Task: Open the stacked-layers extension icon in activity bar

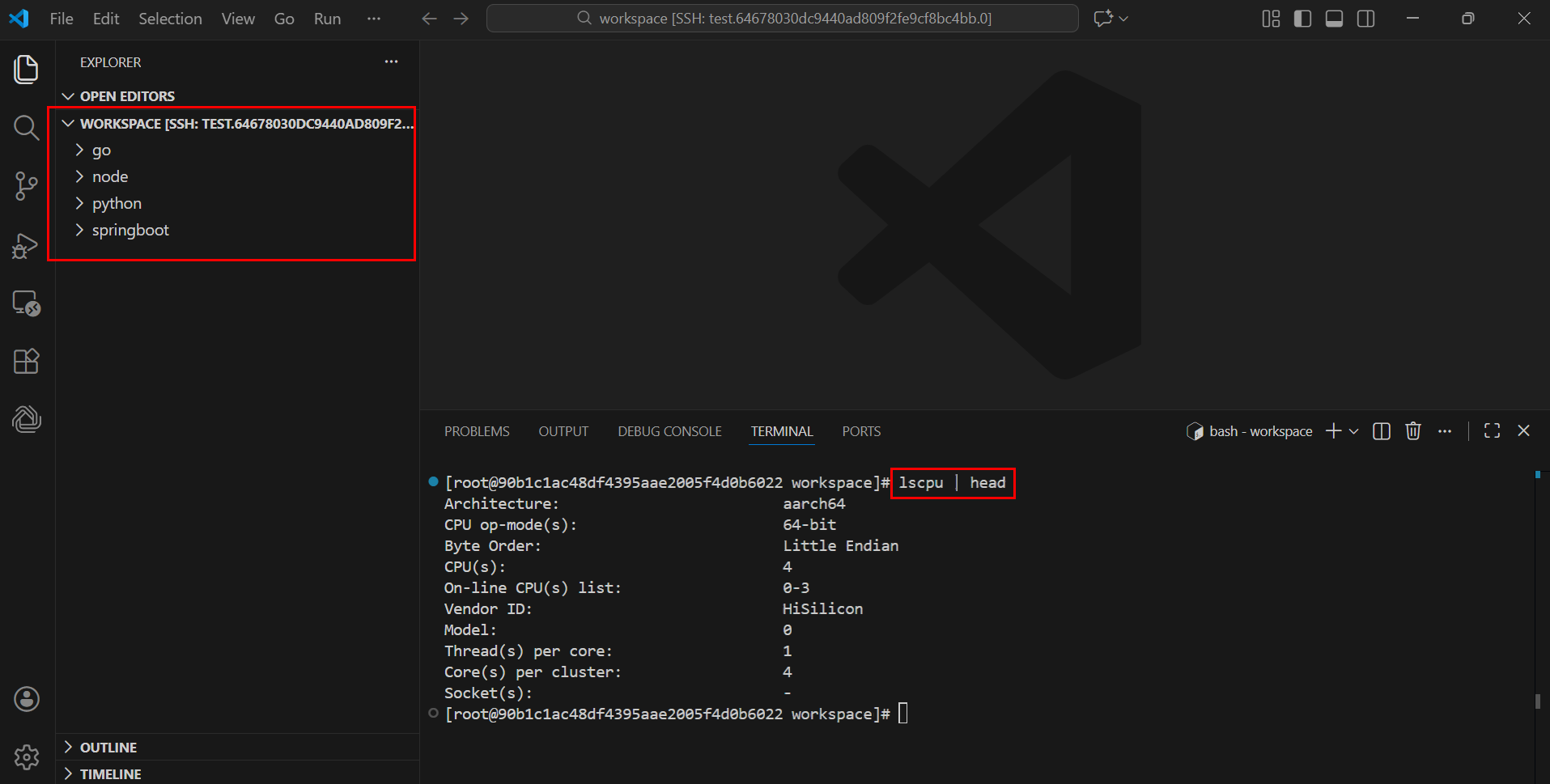Action: tap(27, 419)
